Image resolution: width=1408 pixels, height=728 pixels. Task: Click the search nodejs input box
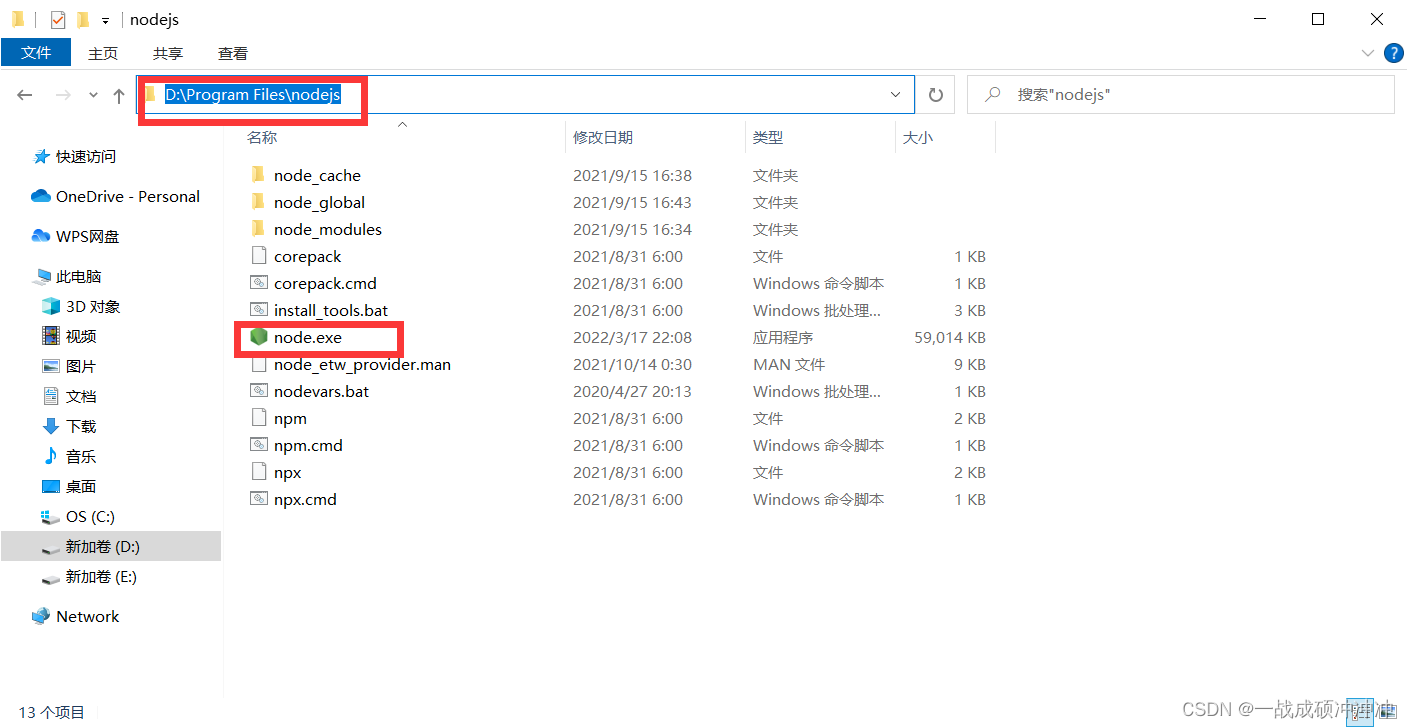pyautogui.click(x=1181, y=95)
